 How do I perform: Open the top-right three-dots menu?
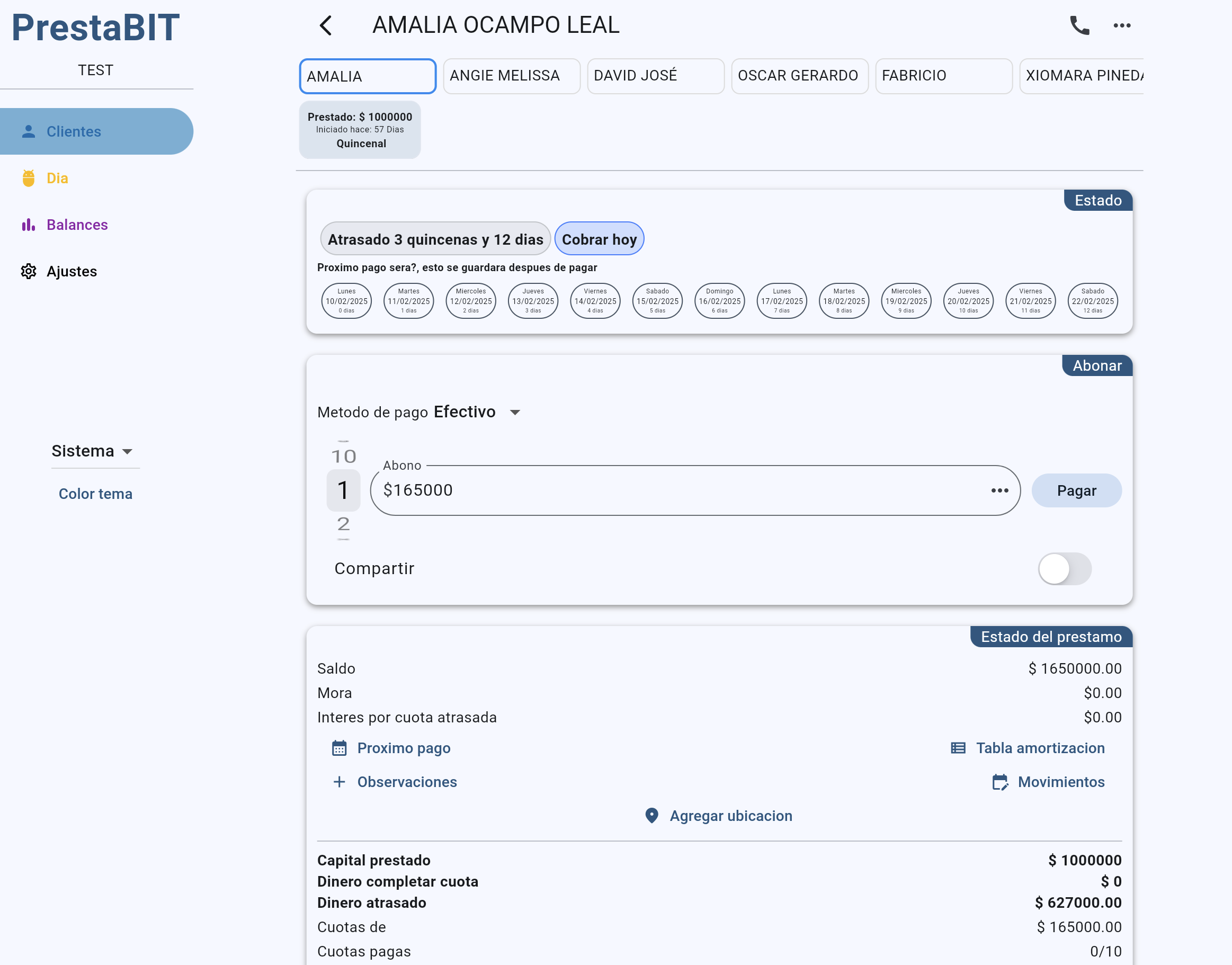[1122, 25]
